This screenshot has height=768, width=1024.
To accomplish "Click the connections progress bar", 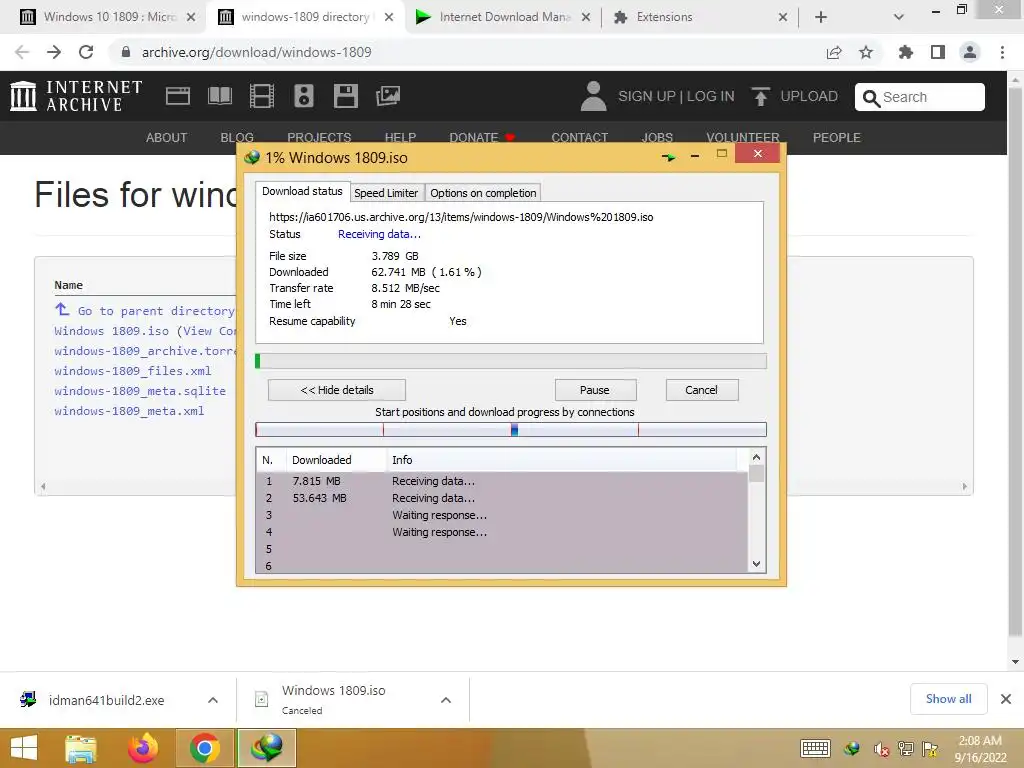I will (x=511, y=430).
